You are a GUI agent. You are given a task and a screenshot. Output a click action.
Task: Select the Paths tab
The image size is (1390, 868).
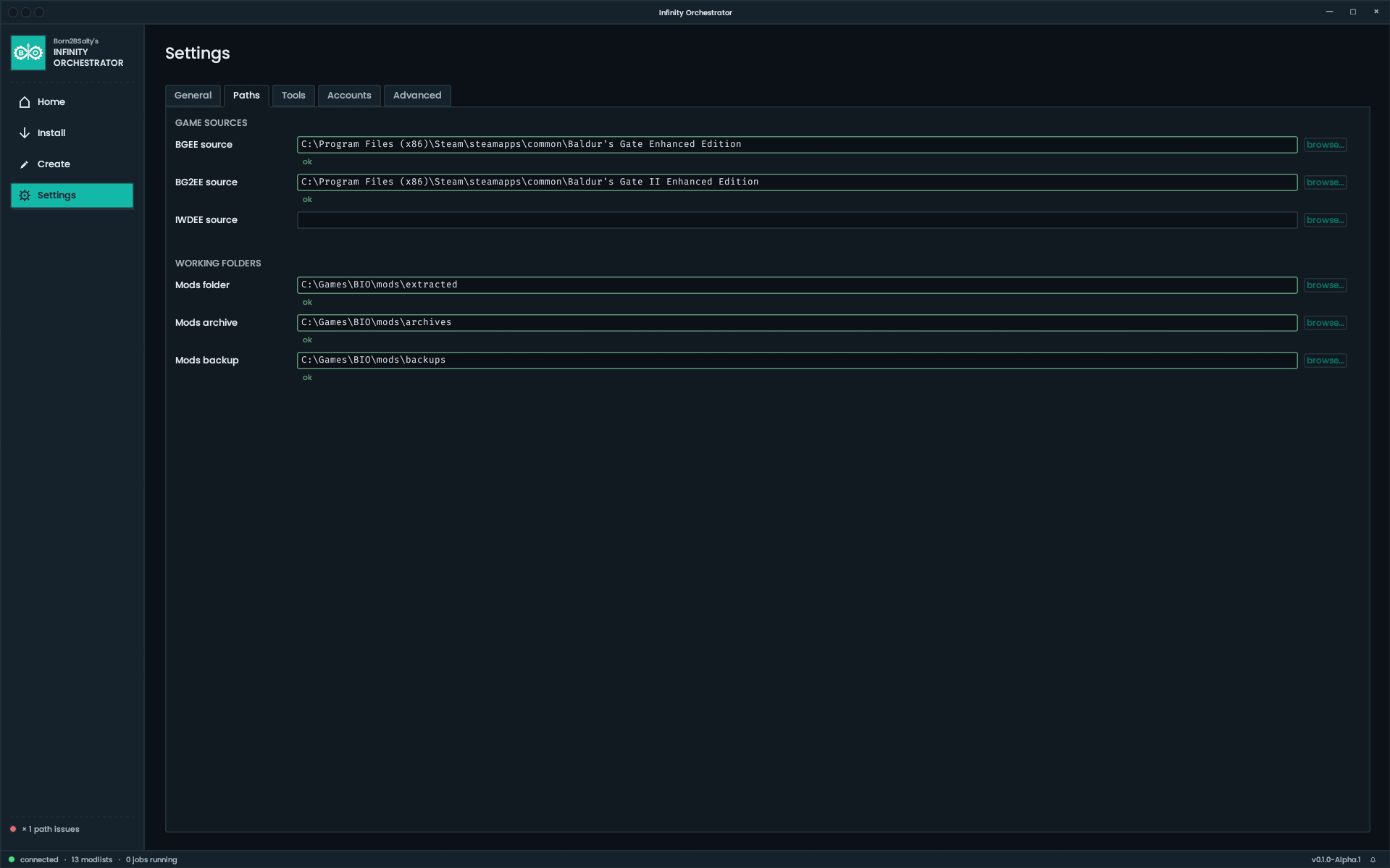pos(246,96)
